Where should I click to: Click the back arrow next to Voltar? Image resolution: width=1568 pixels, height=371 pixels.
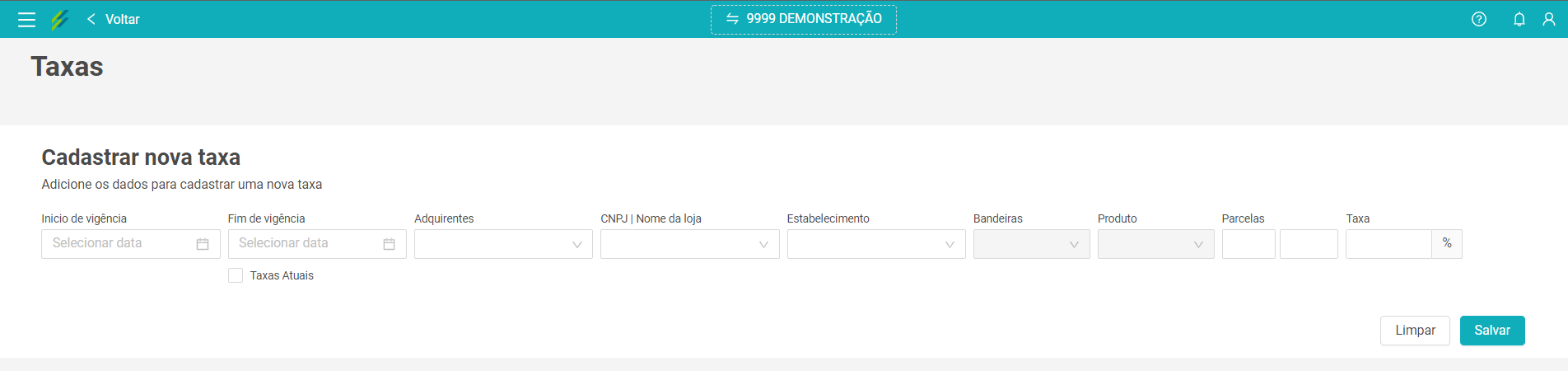pyautogui.click(x=91, y=19)
